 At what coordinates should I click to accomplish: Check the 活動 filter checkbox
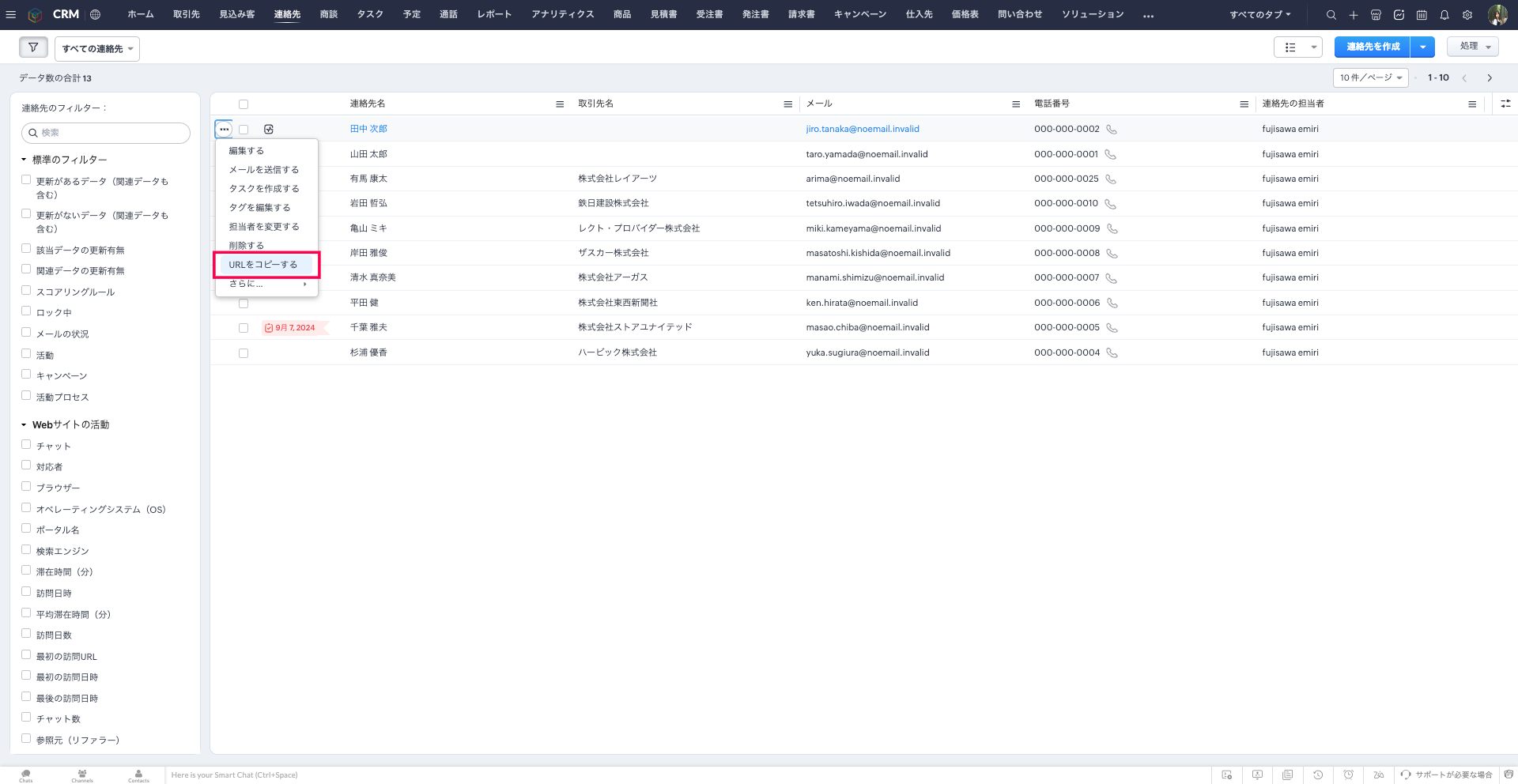pos(26,354)
